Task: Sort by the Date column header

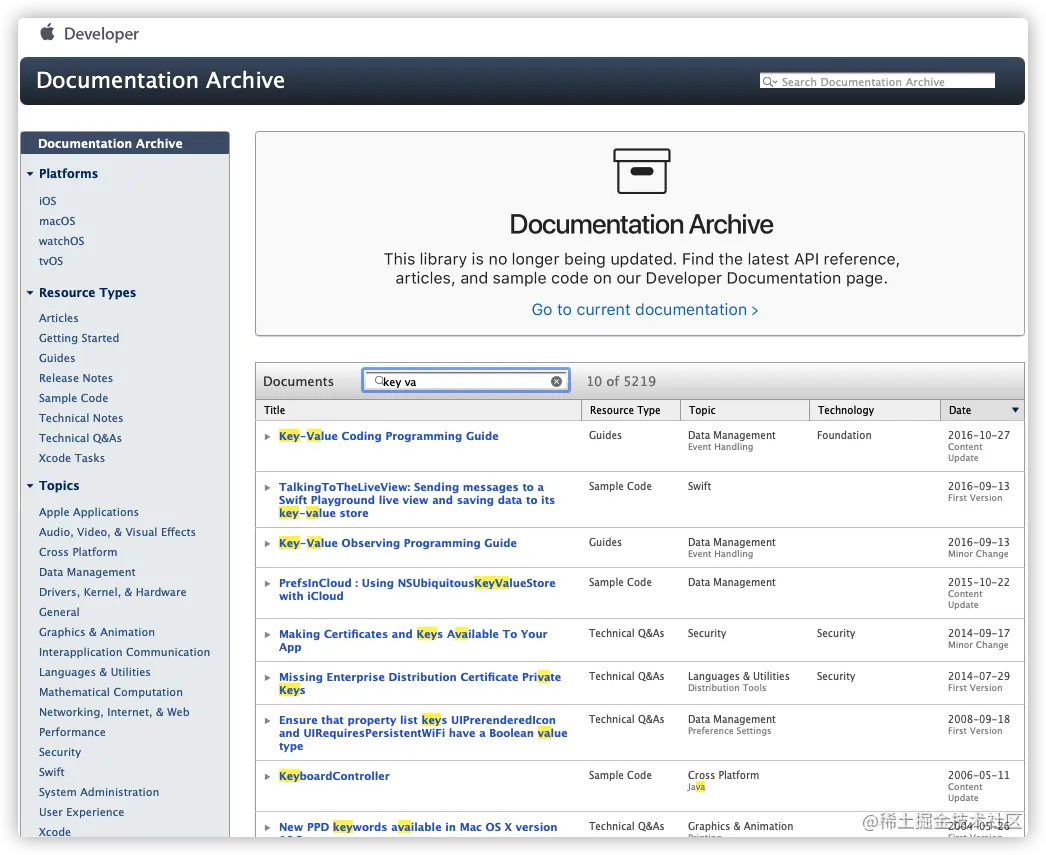Action: coord(982,410)
